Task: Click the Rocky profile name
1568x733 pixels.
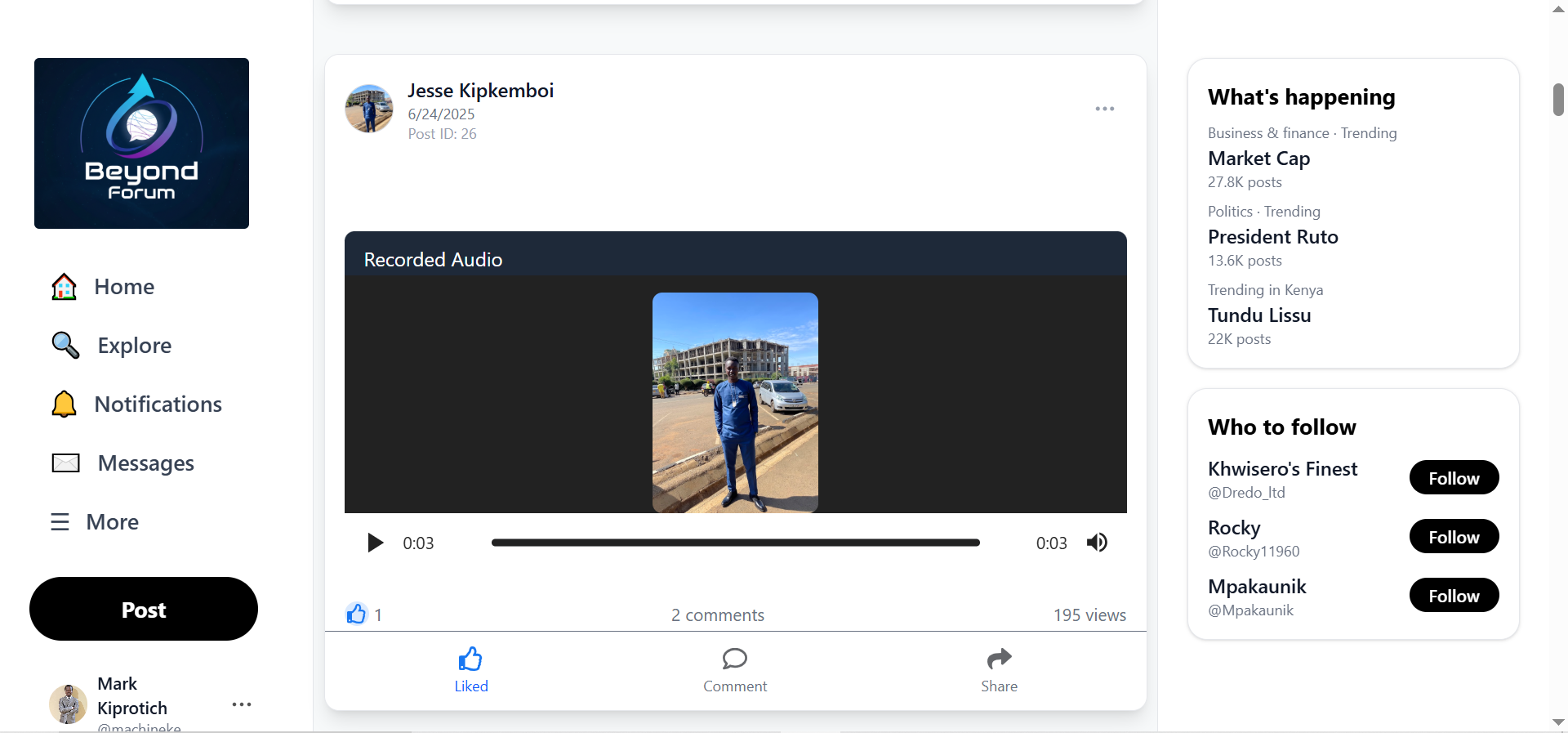Action: 1234,528
